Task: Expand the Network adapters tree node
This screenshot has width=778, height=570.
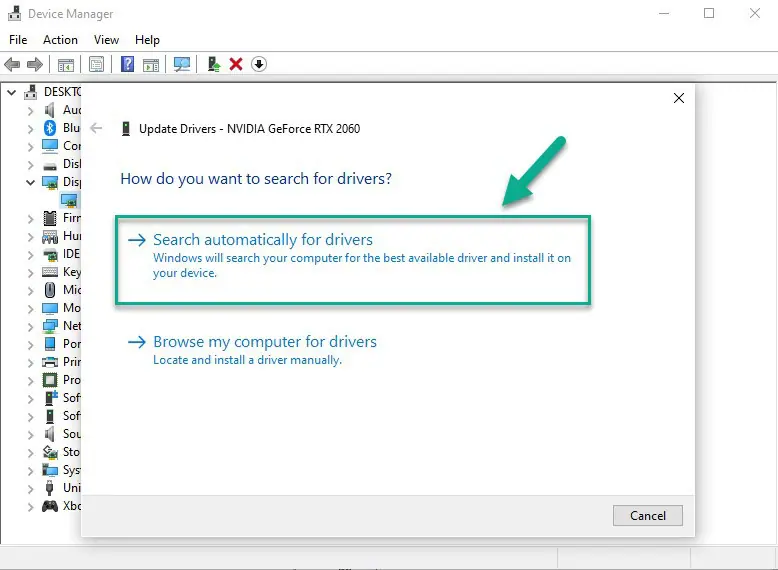Action: 30,327
